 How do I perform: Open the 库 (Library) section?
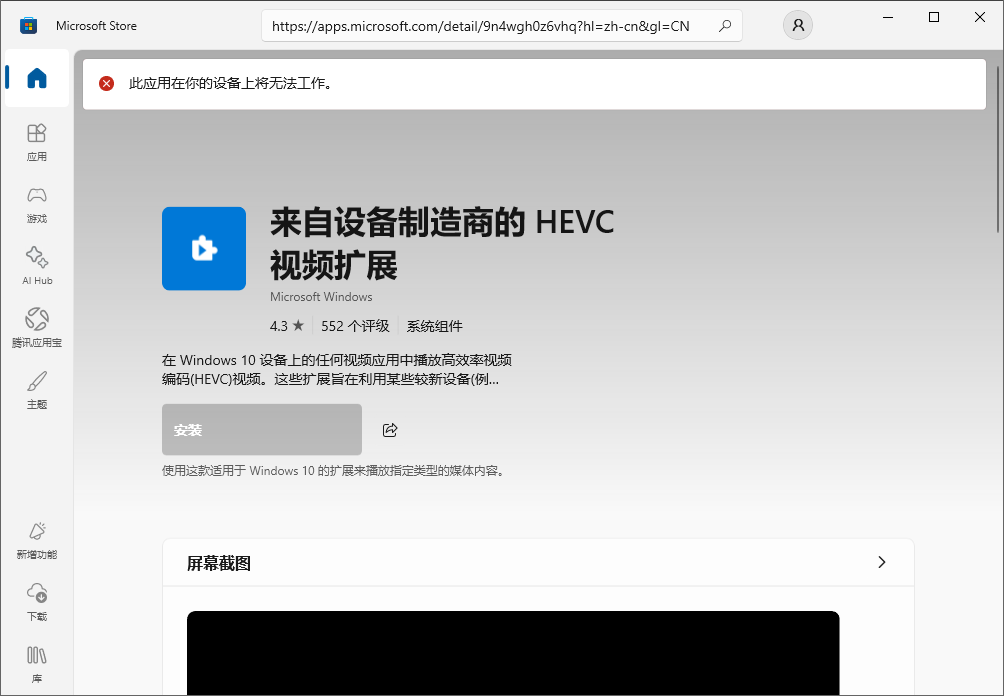click(36, 664)
